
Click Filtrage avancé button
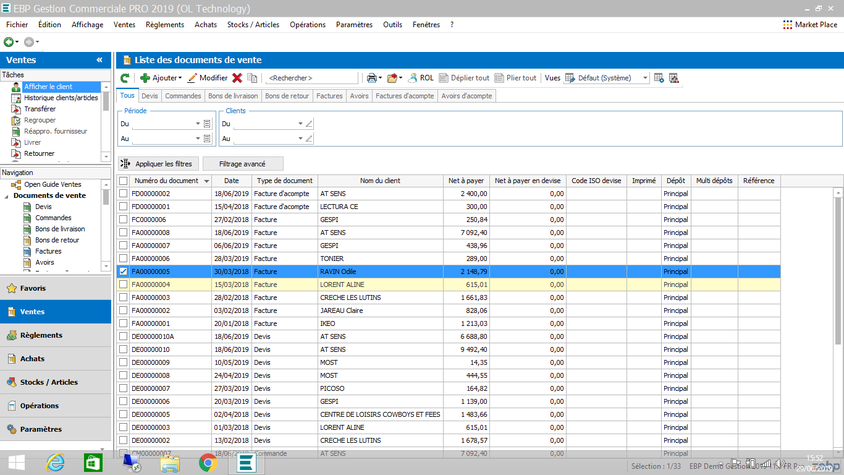pyautogui.click(x=243, y=164)
